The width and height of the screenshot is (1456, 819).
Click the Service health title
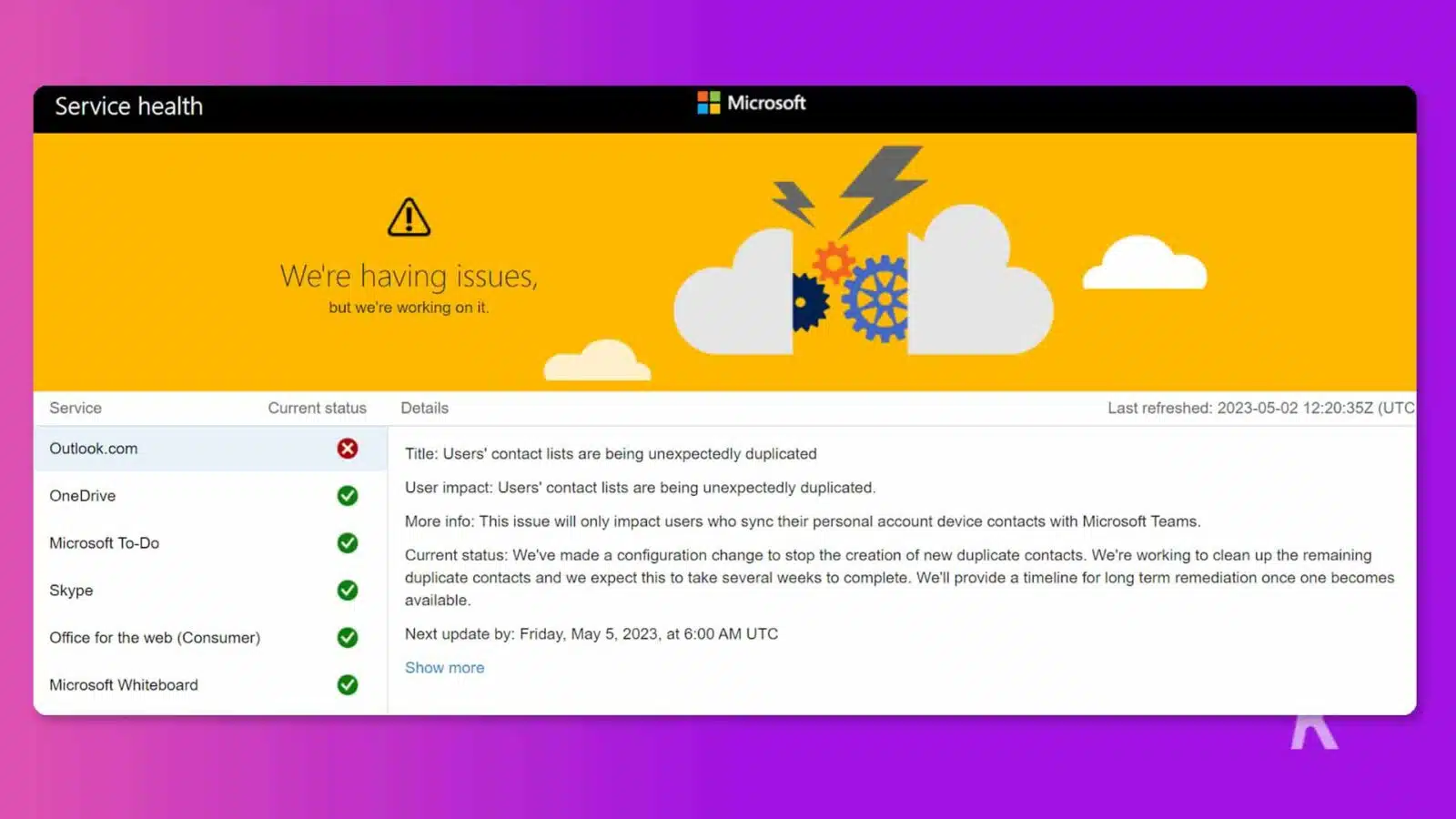click(x=129, y=106)
